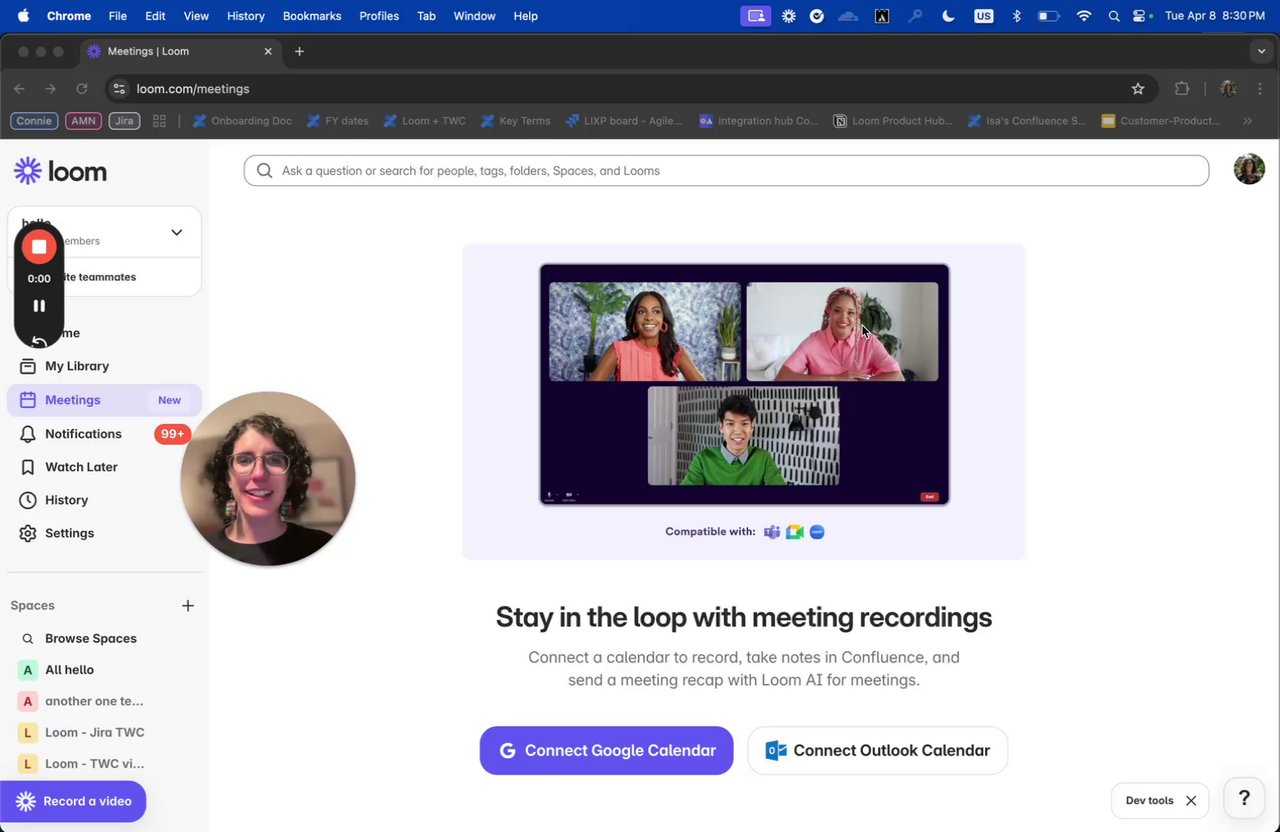Click the Loom logo in the sidebar

tap(60, 171)
